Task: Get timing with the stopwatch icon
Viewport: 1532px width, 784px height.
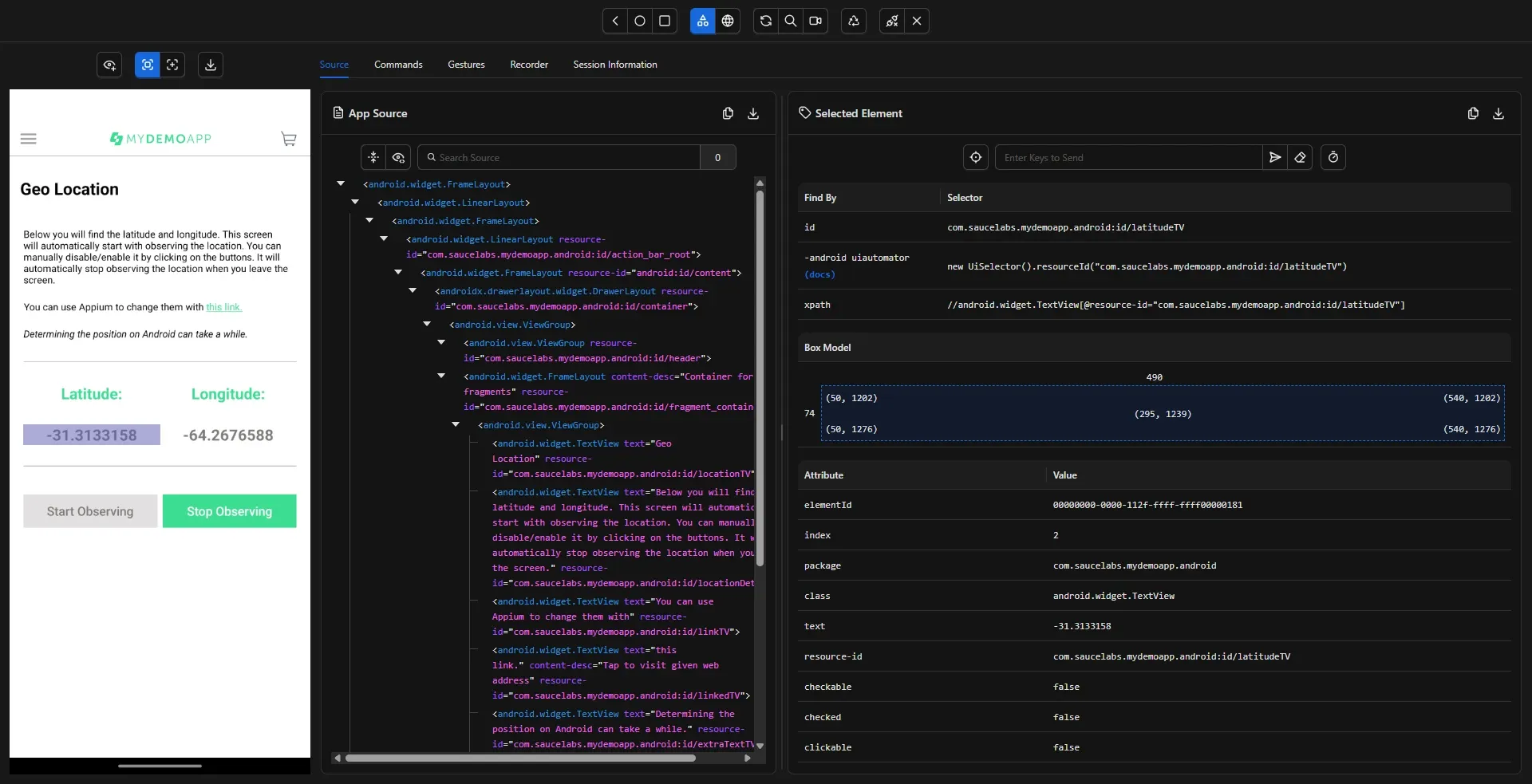Action: tap(1333, 157)
